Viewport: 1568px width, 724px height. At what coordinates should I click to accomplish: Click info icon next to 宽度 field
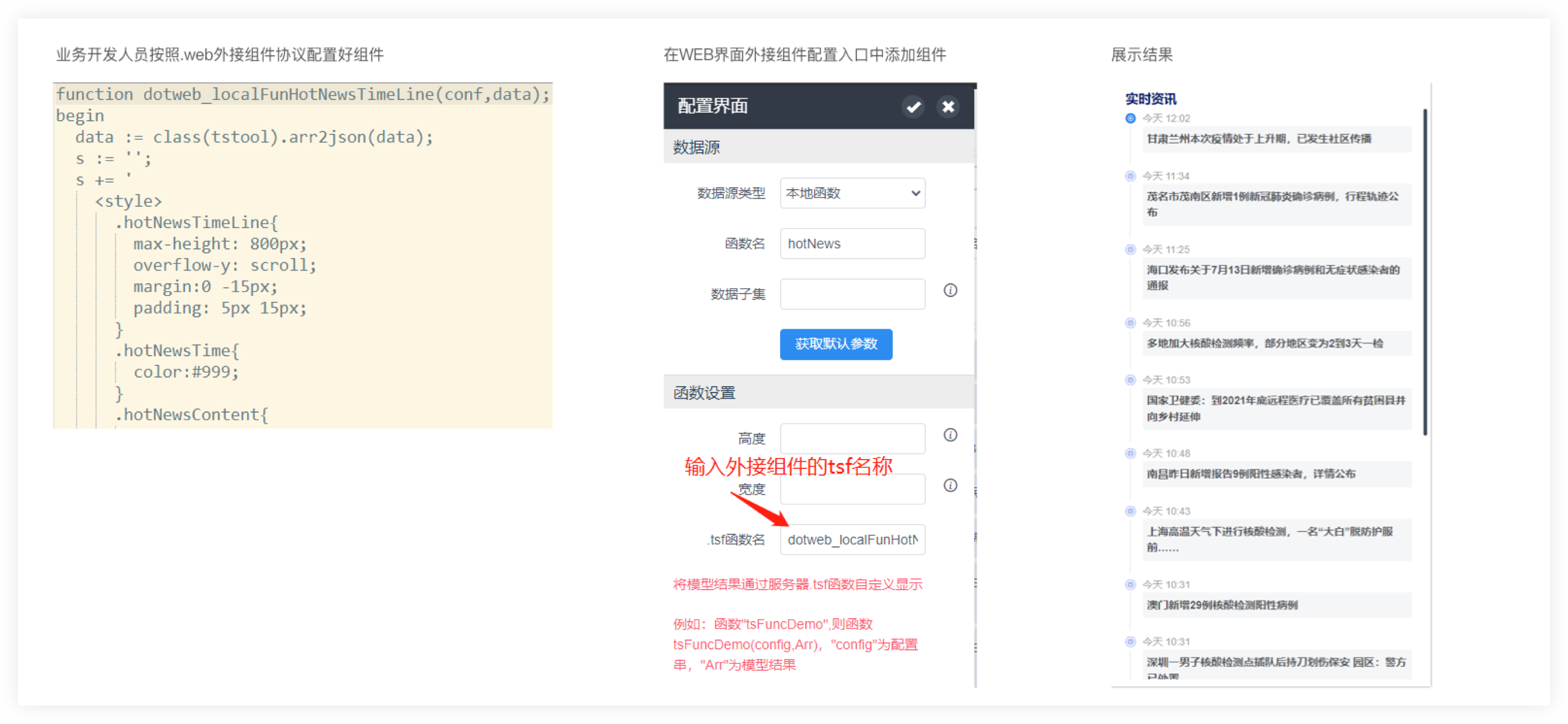pyautogui.click(x=950, y=486)
